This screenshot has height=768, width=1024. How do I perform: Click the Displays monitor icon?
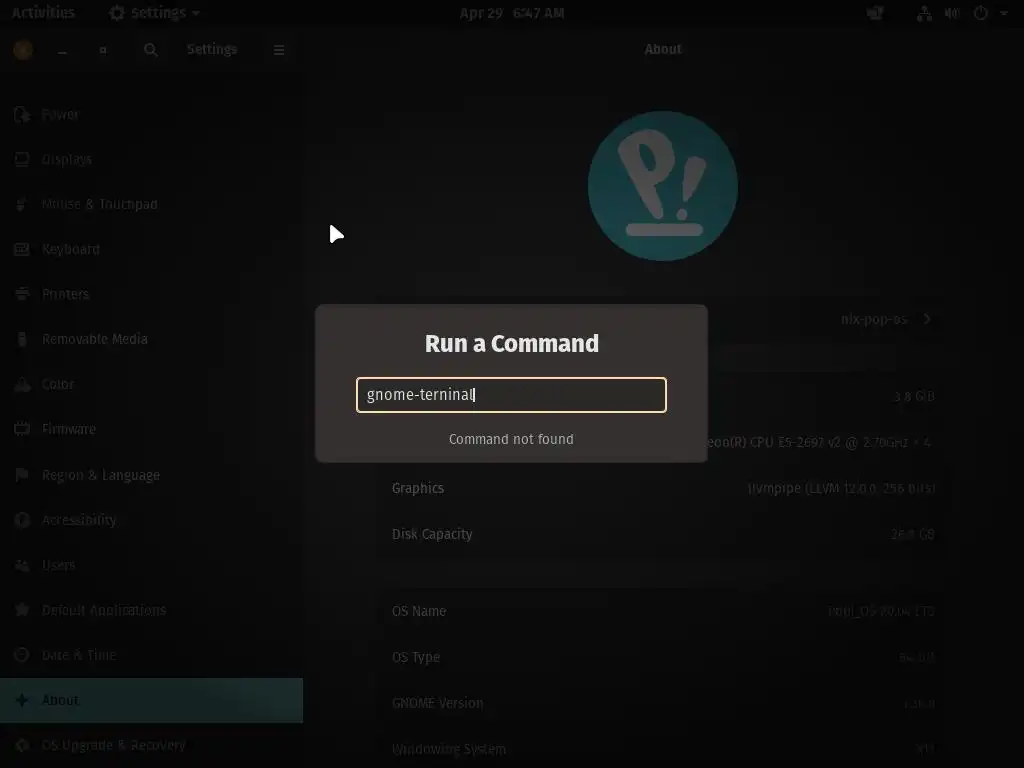tap(22, 159)
